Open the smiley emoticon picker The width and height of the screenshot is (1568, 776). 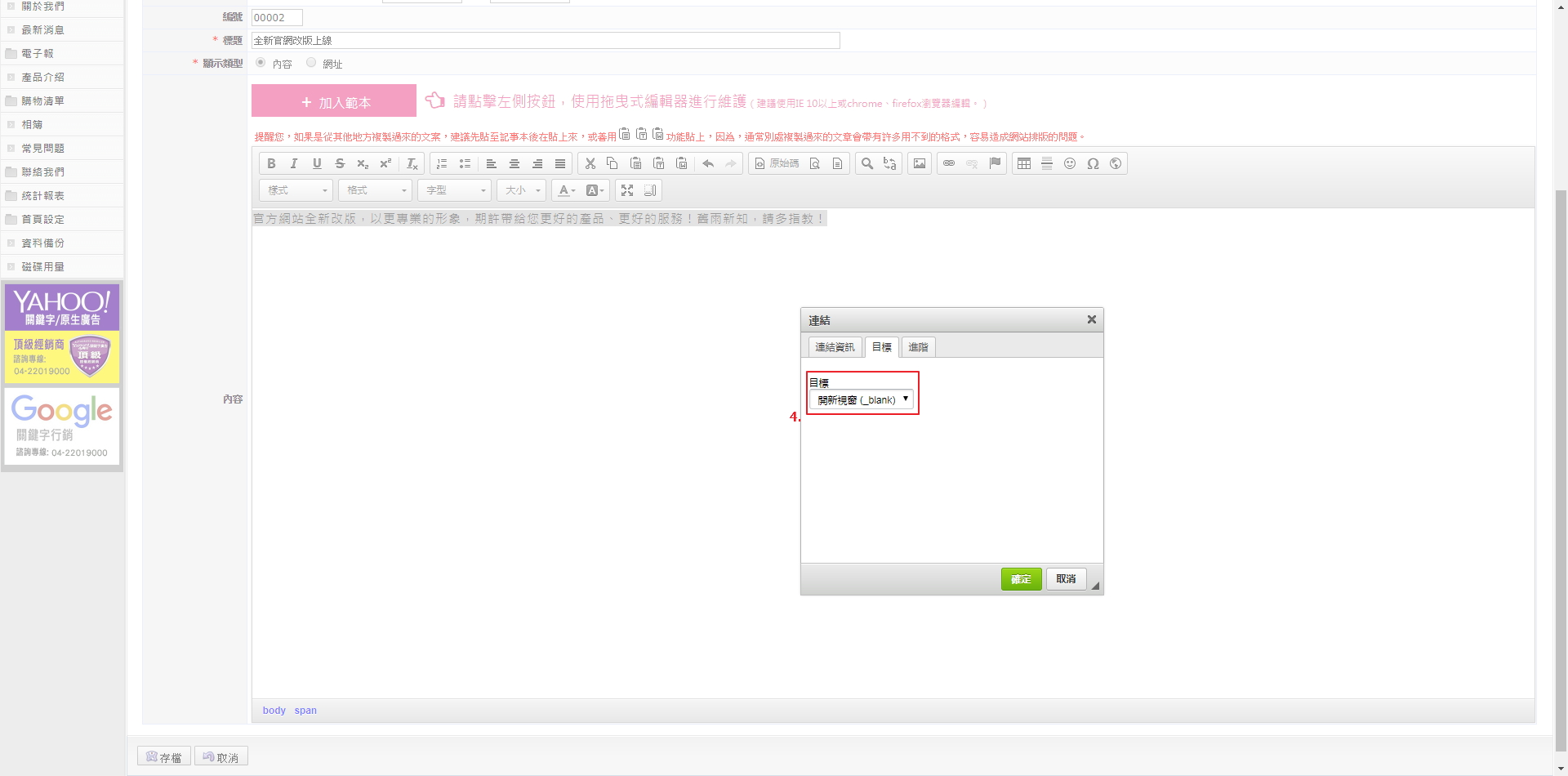click(1070, 164)
